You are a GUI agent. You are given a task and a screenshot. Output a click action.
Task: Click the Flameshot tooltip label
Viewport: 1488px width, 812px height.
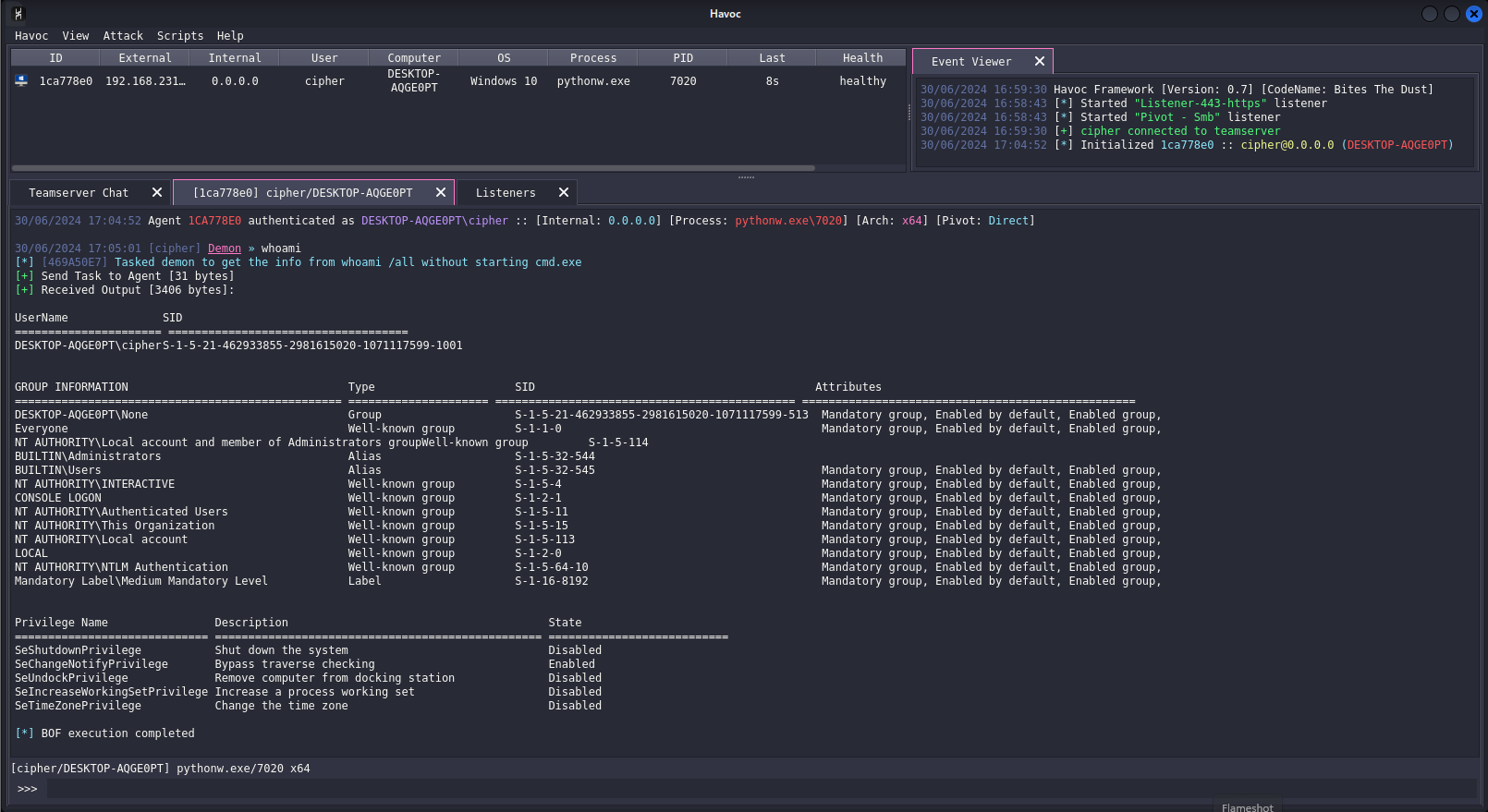[x=1247, y=806]
